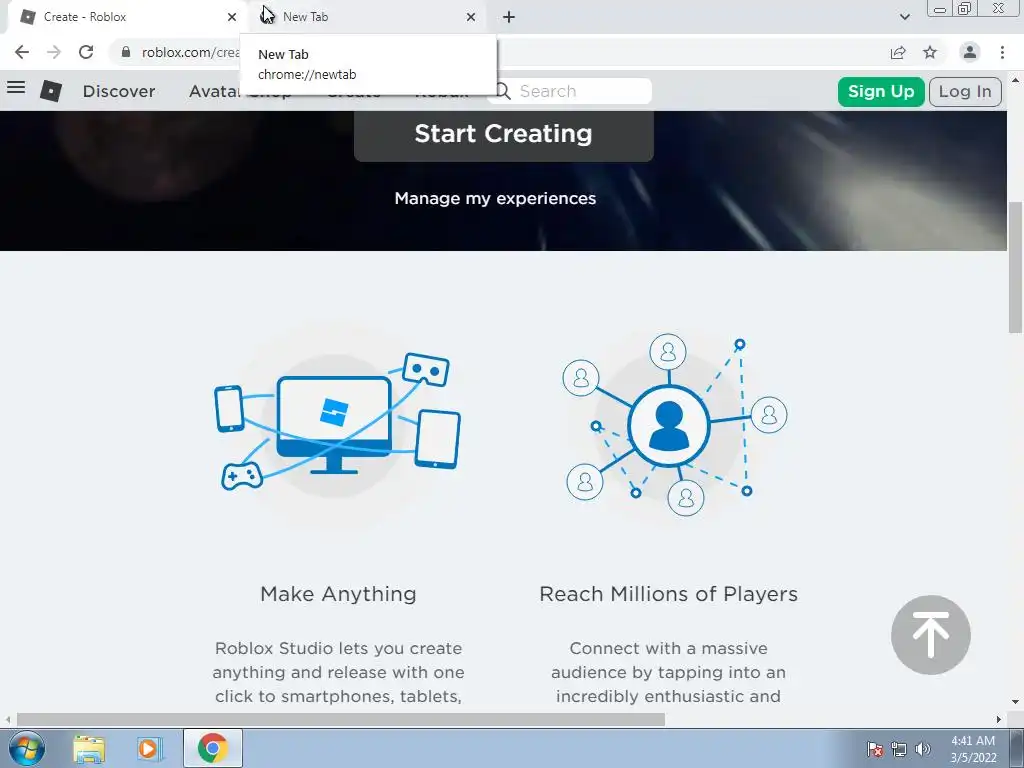
Task: Click the Show desktop strip on the taskbar
Action: point(1017,748)
